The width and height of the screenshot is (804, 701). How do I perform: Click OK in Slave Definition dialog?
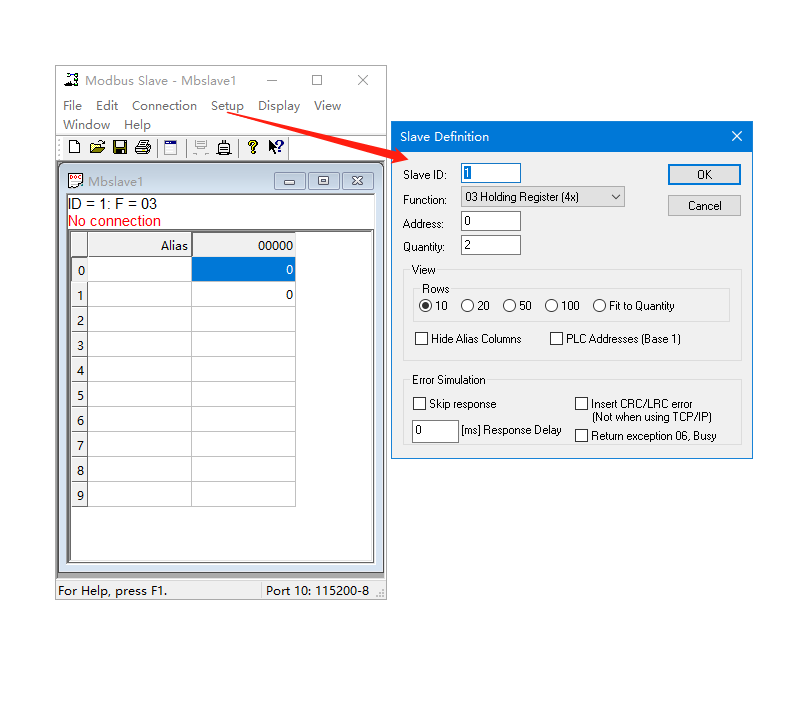click(704, 175)
